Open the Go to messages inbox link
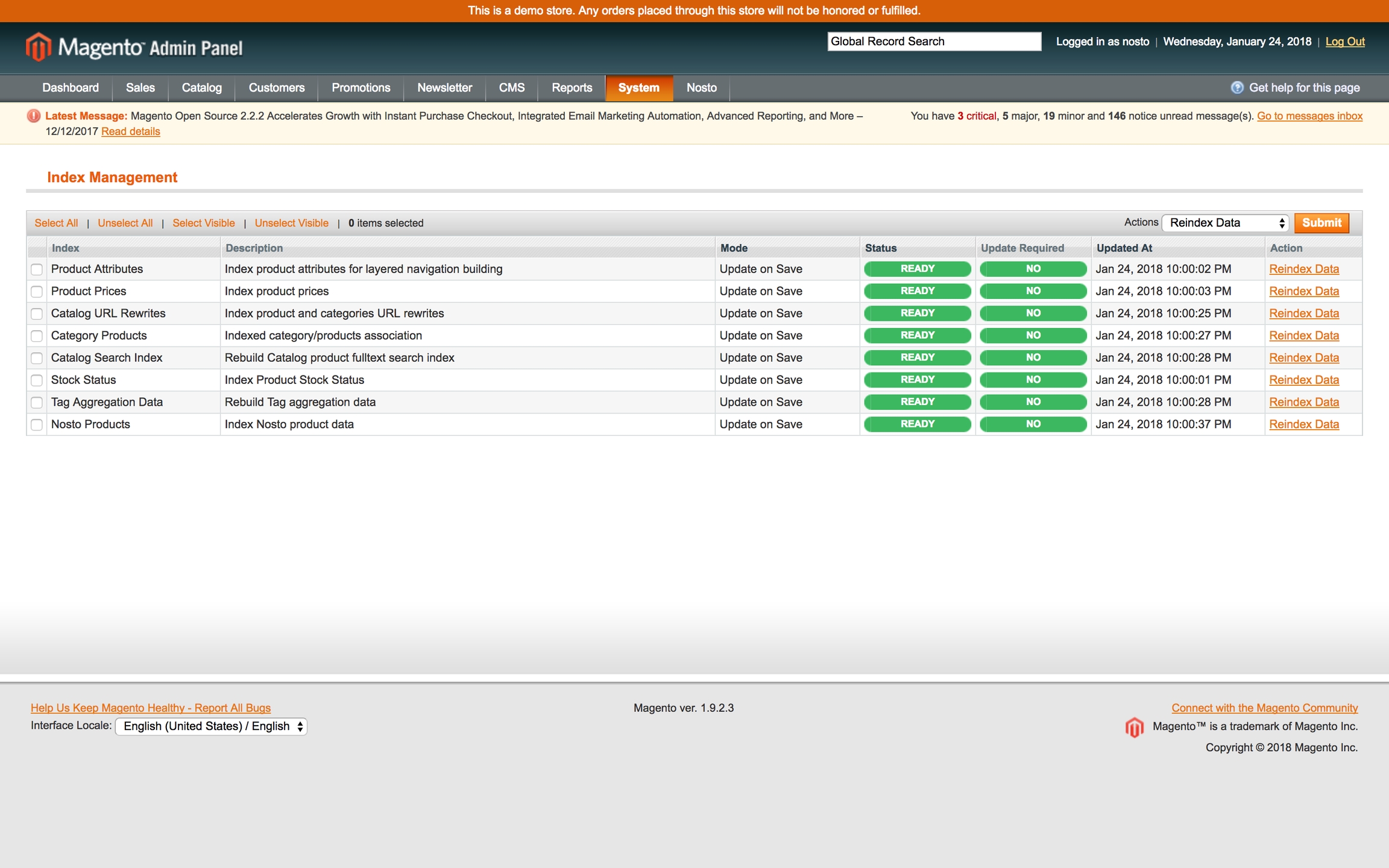The image size is (1389, 868). (x=1309, y=116)
